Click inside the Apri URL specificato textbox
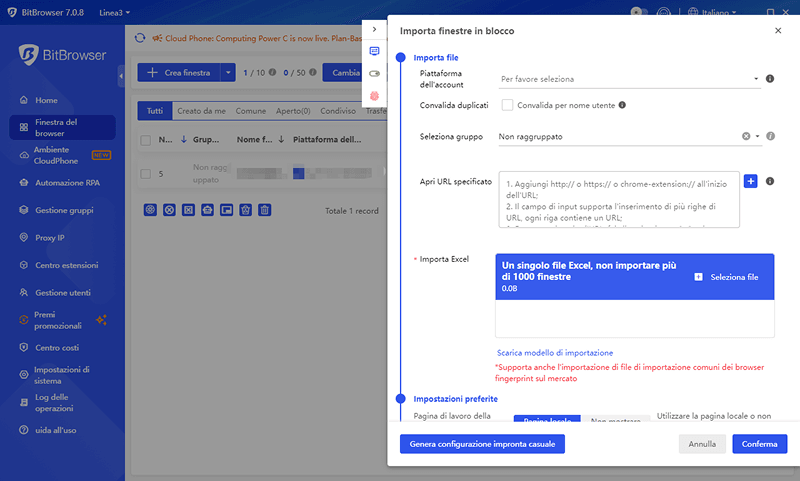Image resolution: width=800 pixels, height=481 pixels. tap(618, 199)
